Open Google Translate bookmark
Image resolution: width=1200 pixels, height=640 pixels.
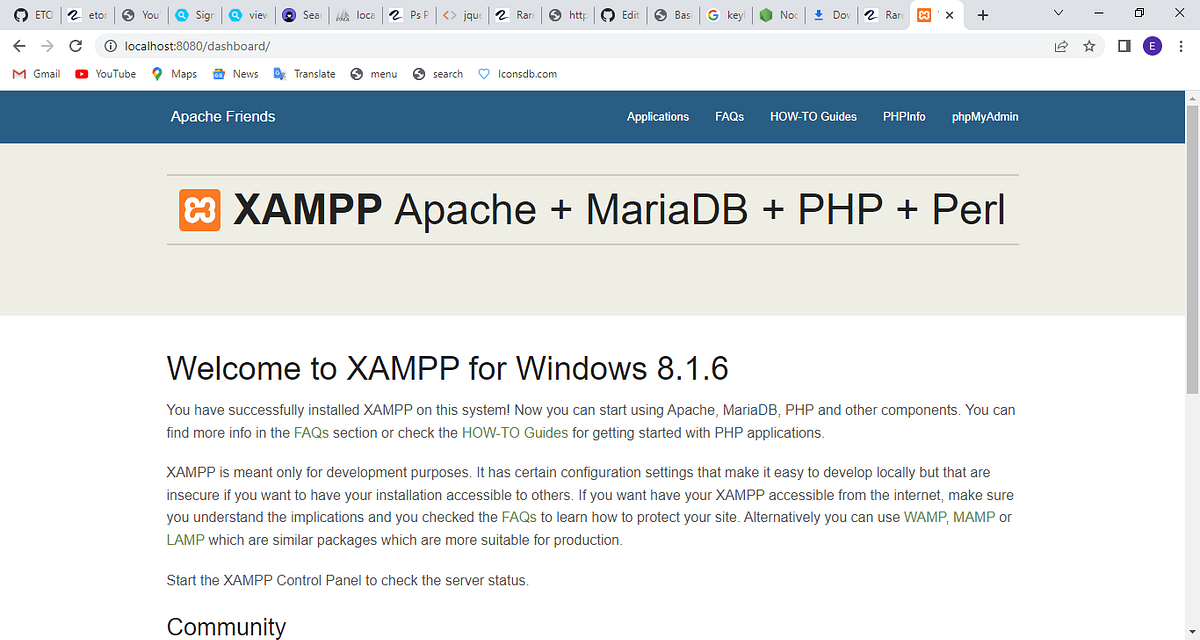click(304, 73)
